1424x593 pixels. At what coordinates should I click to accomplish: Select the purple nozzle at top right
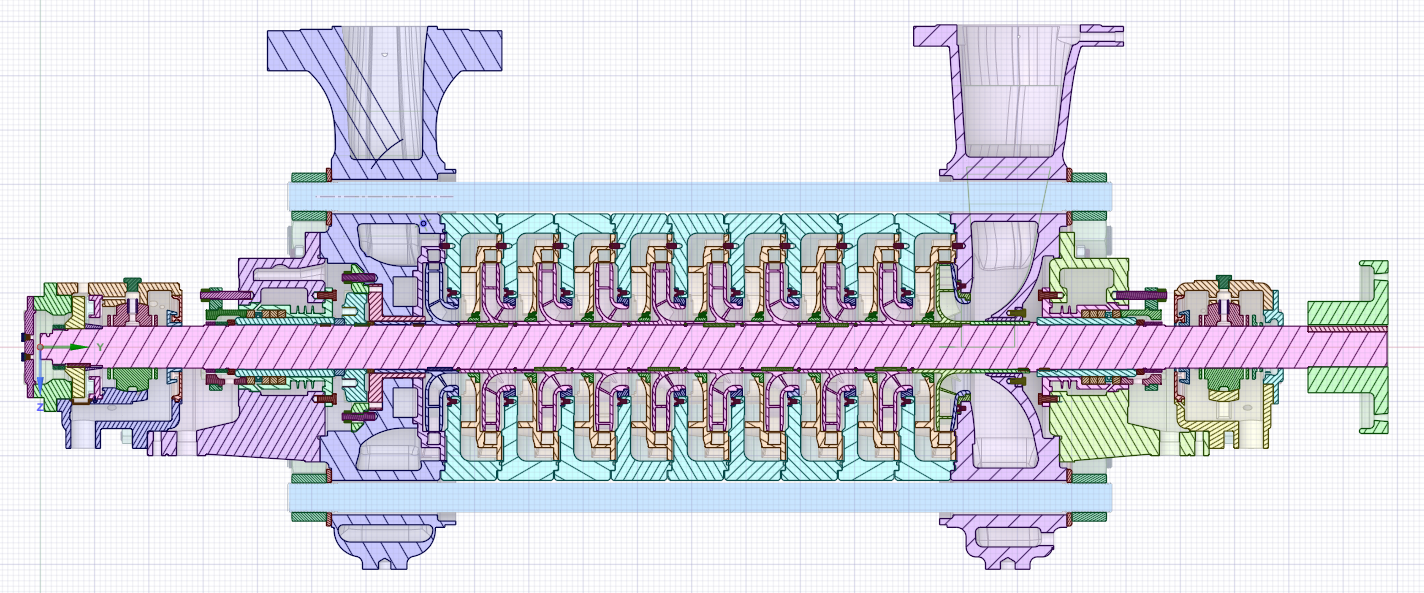click(1018, 100)
